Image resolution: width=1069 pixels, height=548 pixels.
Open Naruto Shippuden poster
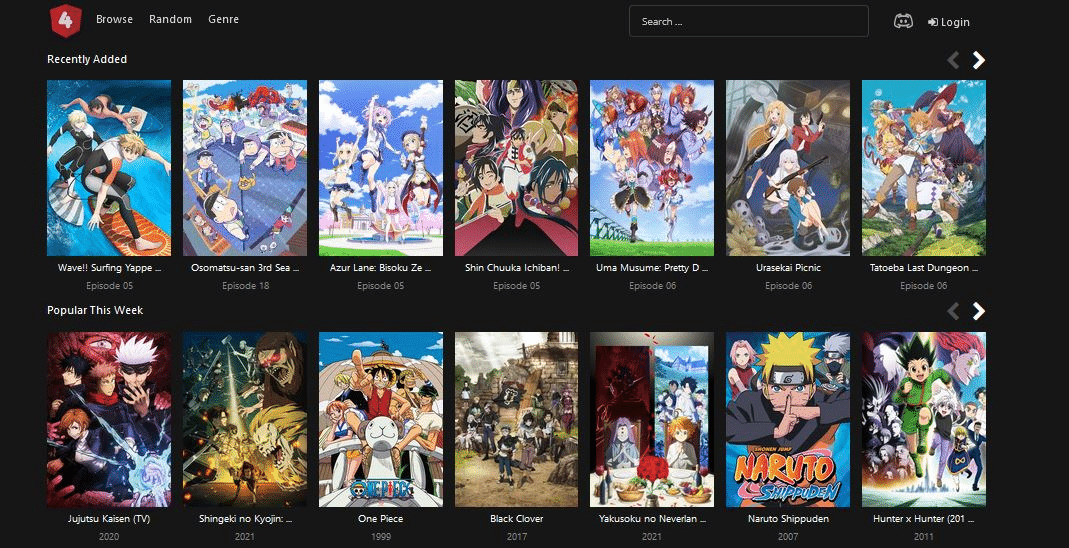pyautogui.click(x=788, y=419)
